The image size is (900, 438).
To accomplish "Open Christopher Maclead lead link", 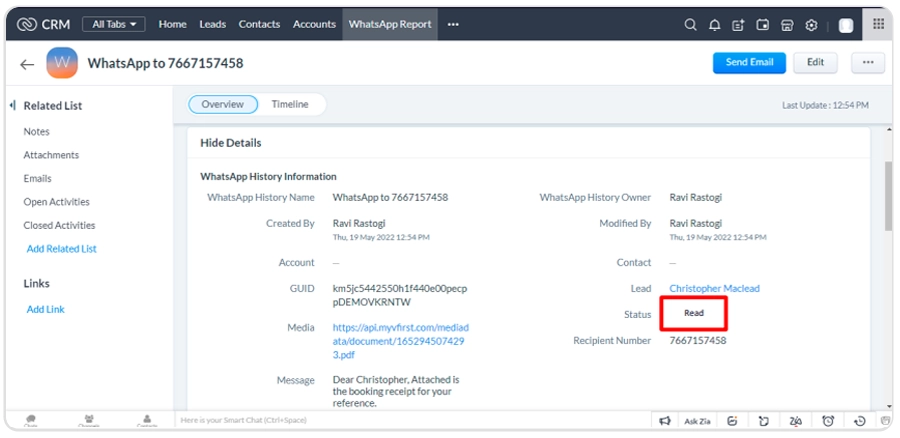I will click(714, 289).
